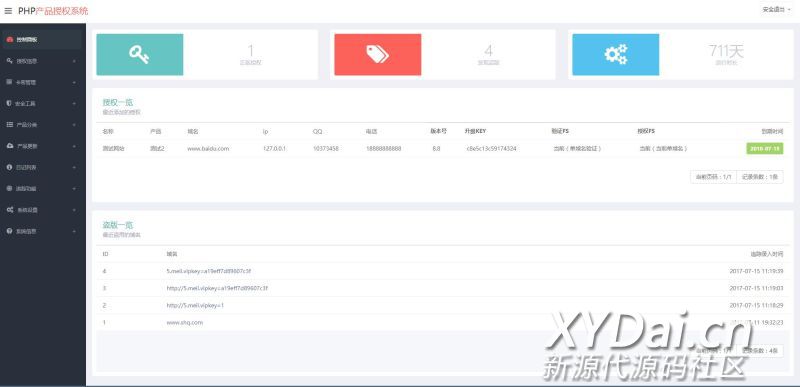The width and height of the screenshot is (800, 387).
Task: Click the key icon in sidebar
Action: [10, 61]
